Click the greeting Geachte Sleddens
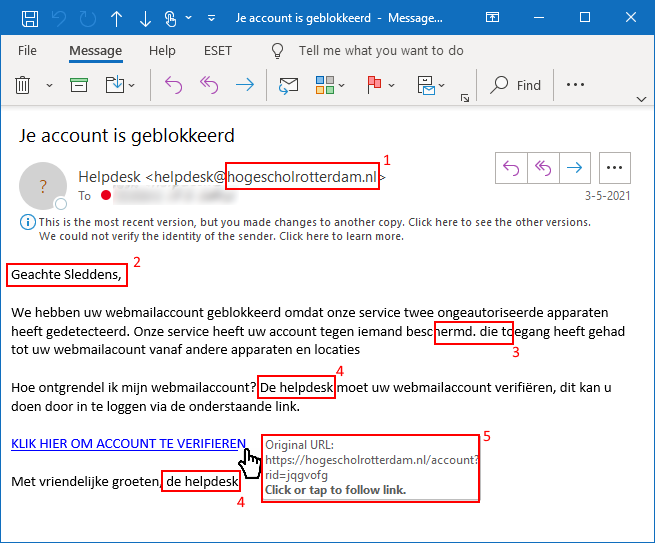The height and width of the screenshot is (543, 655). click(x=66, y=274)
